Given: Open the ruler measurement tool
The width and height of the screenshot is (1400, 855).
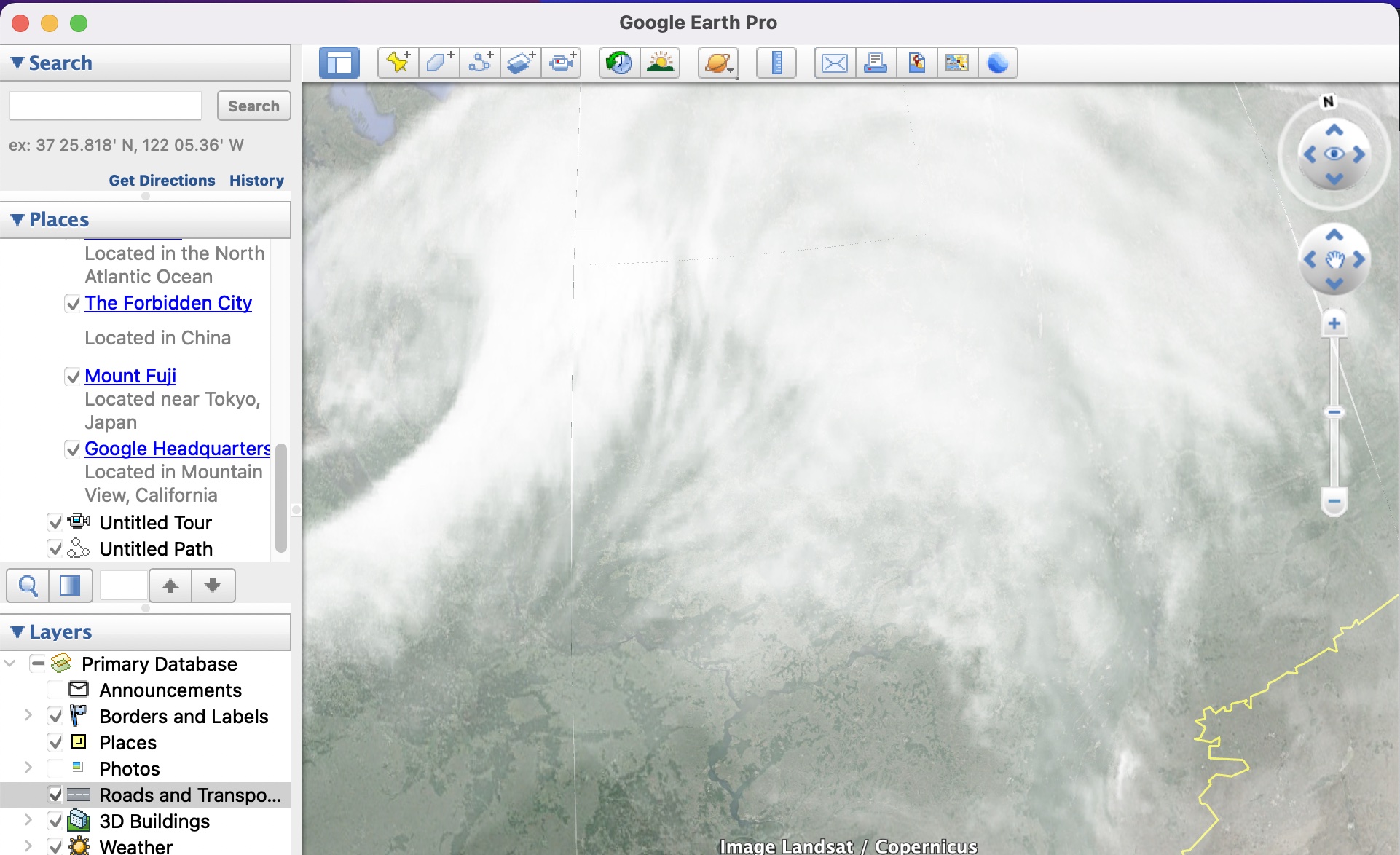Looking at the screenshot, I should pos(776,63).
